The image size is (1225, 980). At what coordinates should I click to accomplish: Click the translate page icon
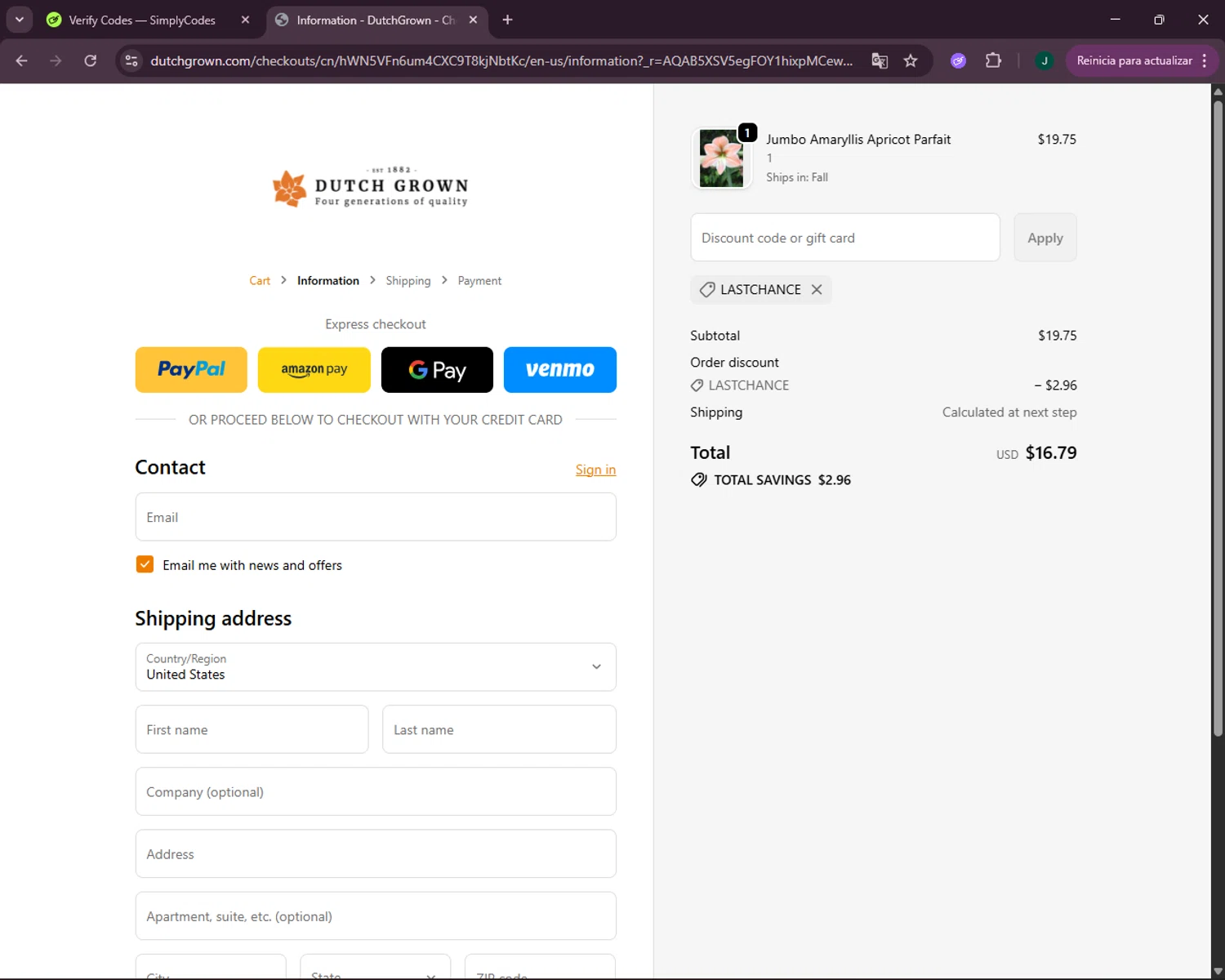880,60
